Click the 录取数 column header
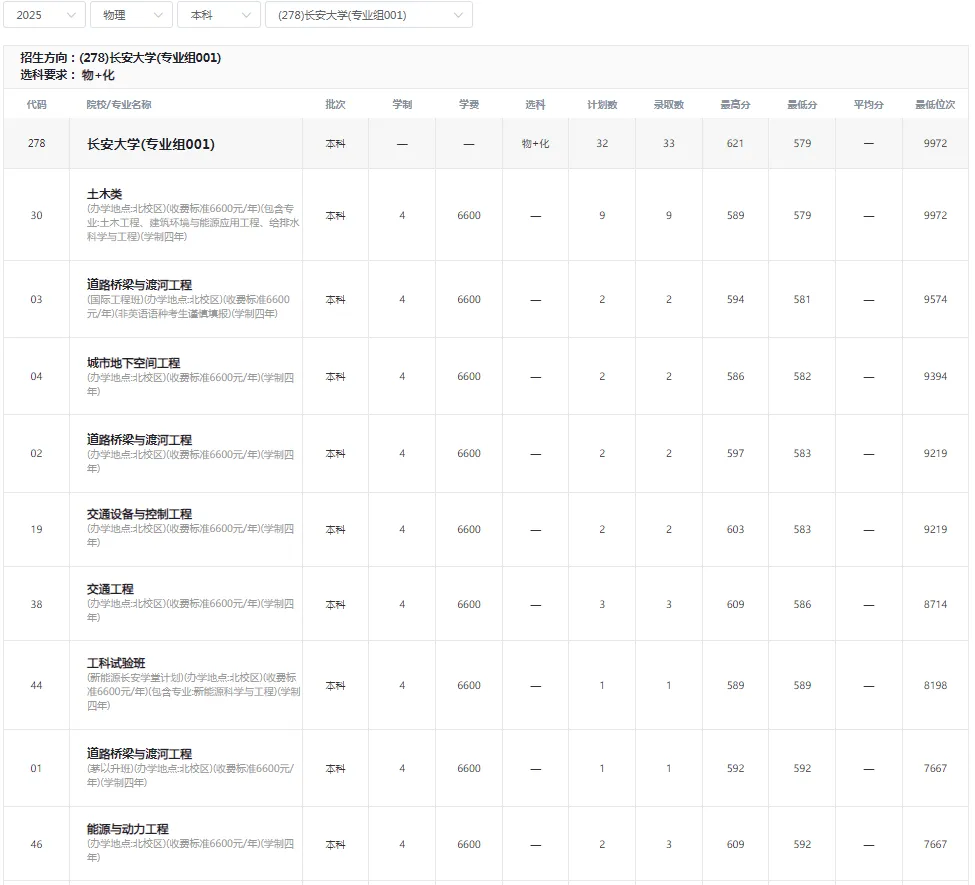The width and height of the screenshot is (975, 885). coord(668,104)
